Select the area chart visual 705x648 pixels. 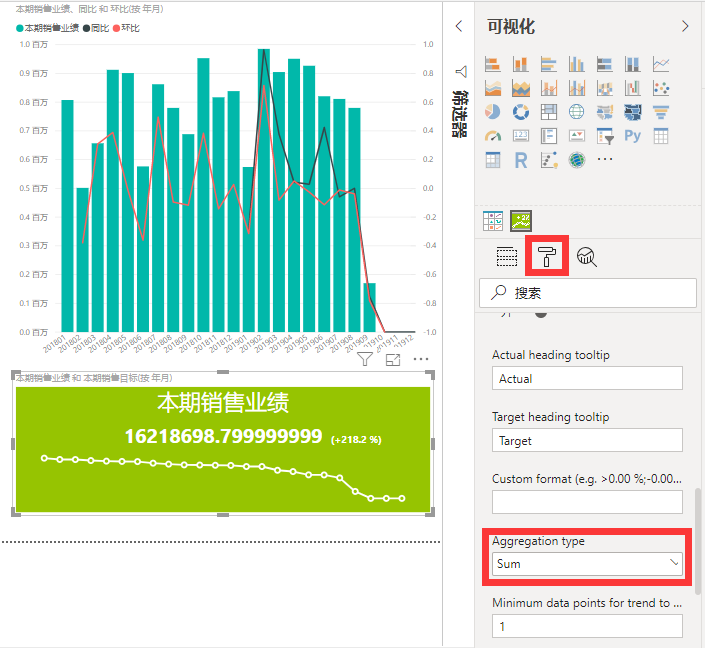pos(493,88)
